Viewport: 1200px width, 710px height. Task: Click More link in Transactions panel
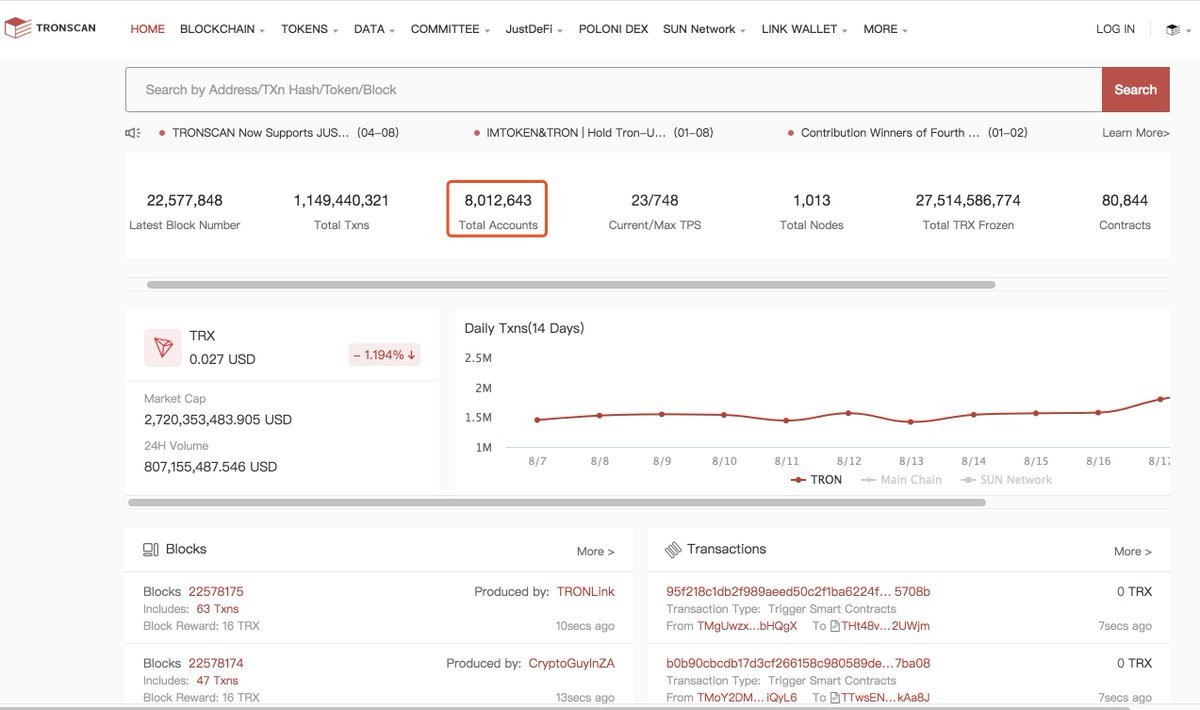(1133, 551)
